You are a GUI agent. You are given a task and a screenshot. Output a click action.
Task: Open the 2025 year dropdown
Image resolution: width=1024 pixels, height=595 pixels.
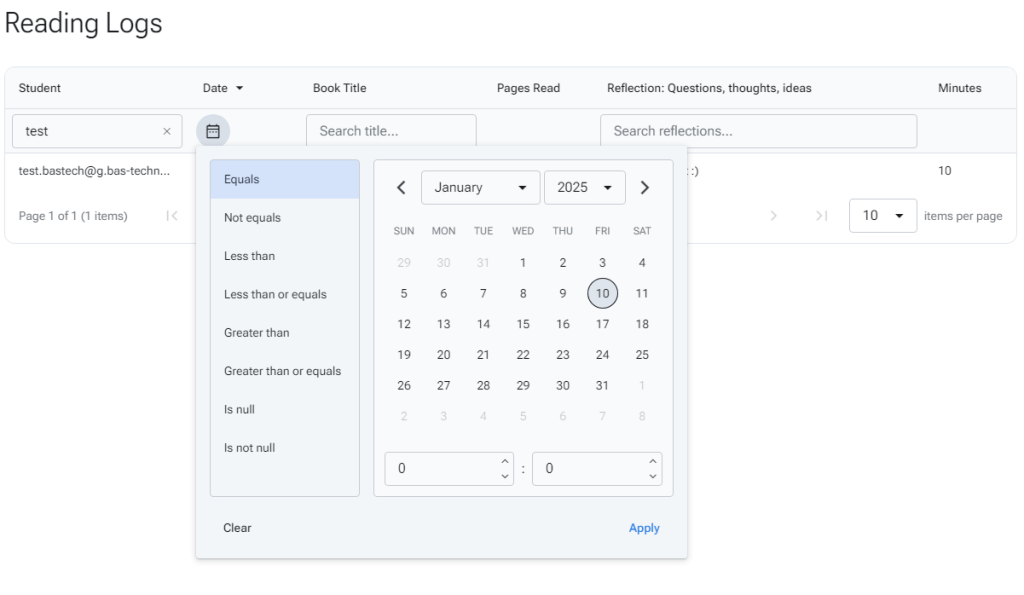[x=584, y=188]
